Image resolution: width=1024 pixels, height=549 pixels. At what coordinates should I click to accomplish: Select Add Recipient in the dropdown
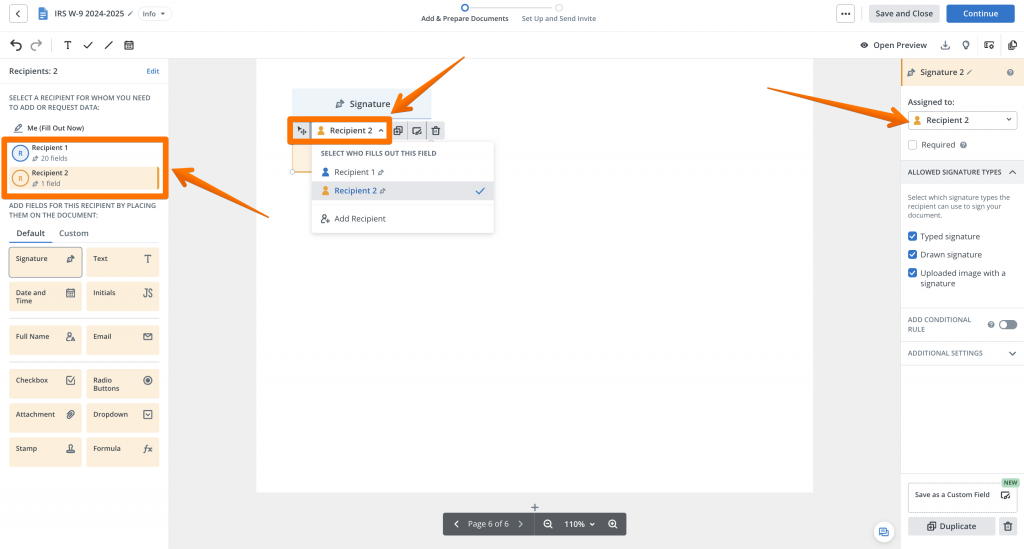pyautogui.click(x=403, y=219)
